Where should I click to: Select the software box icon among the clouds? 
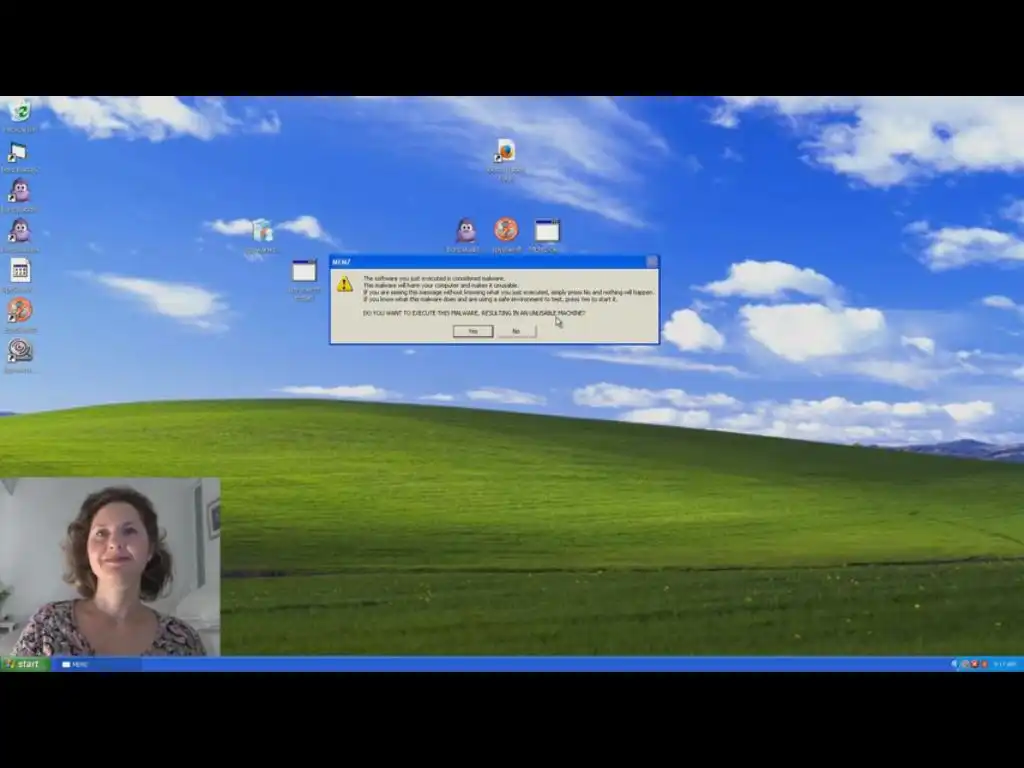point(263,231)
